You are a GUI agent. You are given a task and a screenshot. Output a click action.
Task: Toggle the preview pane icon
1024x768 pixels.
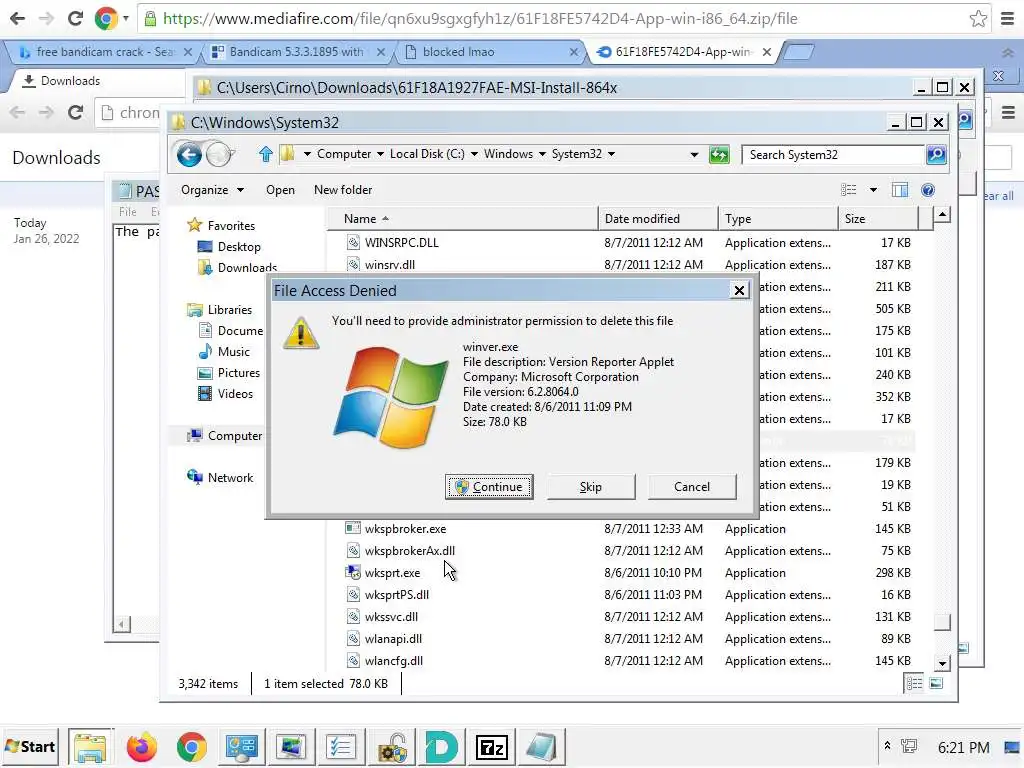tap(900, 190)
